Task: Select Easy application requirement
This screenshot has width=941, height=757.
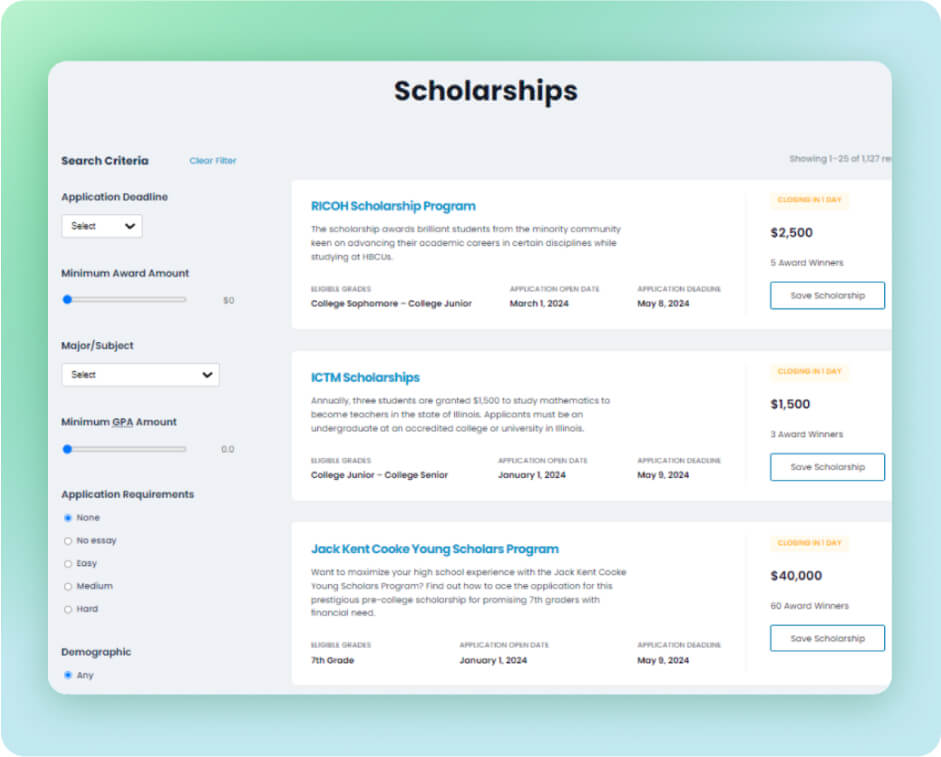Action: 68,564
